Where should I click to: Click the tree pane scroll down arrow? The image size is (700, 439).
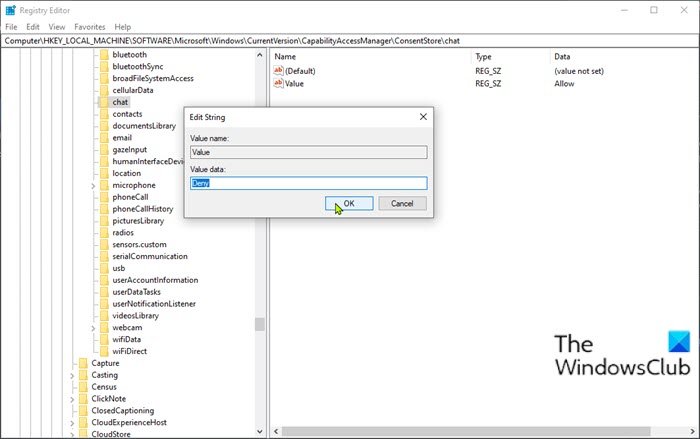[260, 431]
